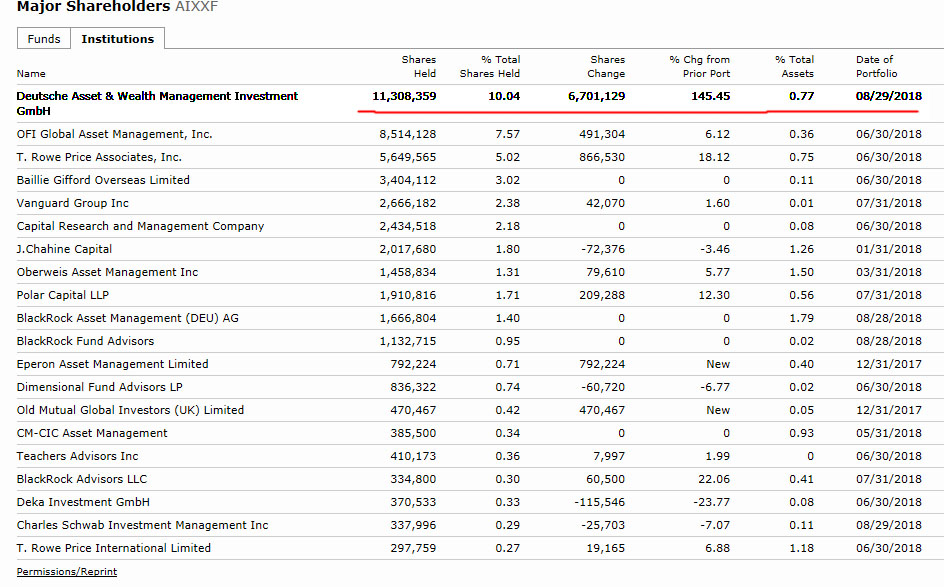Click Baillie Gifford Overseas Limited
This screenshot has height=587, width=944.
coord(103,180)
